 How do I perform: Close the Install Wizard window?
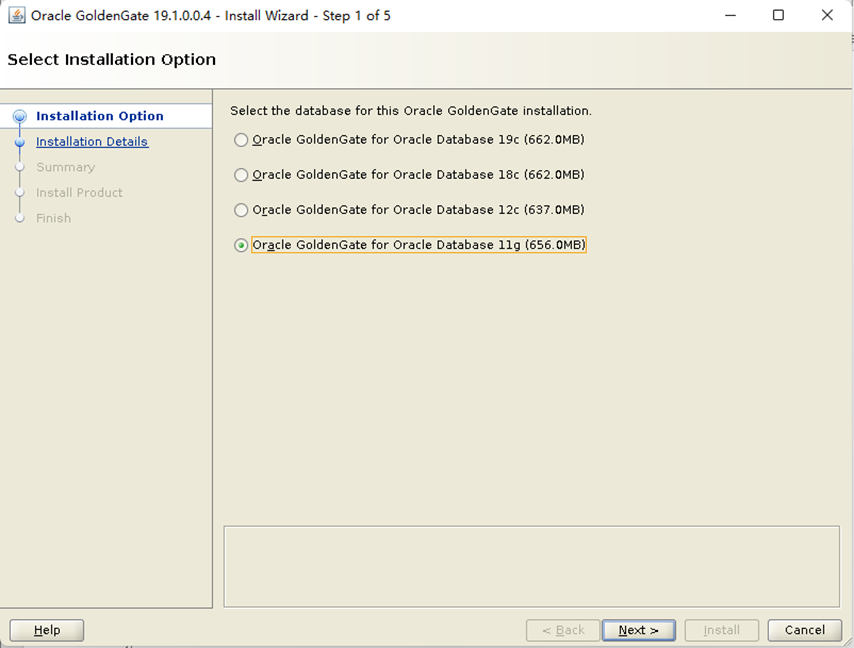click(x=827, y=15)
